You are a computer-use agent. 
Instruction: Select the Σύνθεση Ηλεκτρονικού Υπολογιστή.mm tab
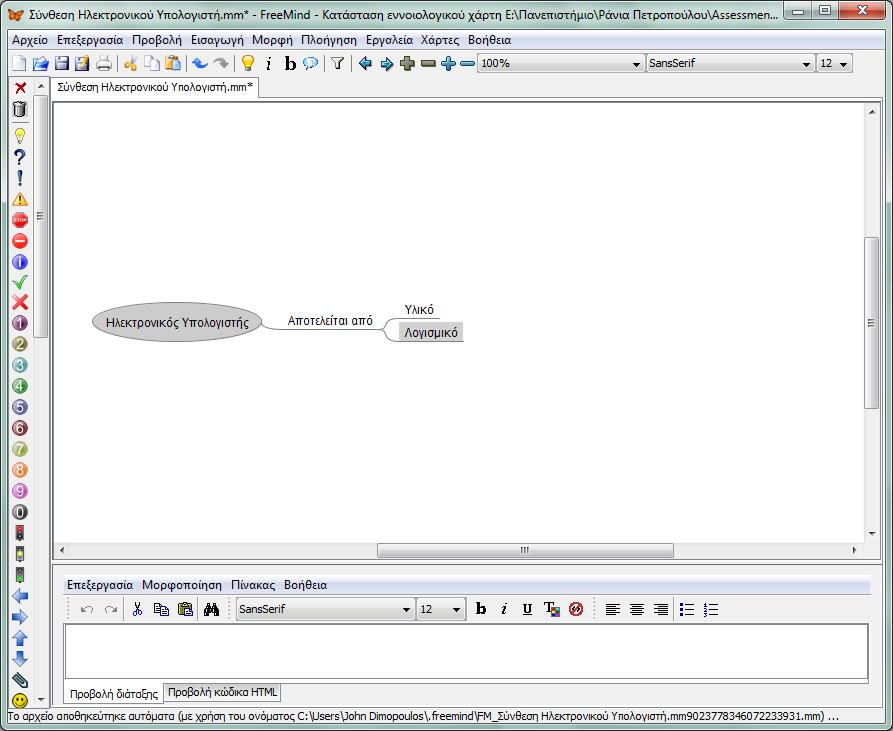click(155, 87)
